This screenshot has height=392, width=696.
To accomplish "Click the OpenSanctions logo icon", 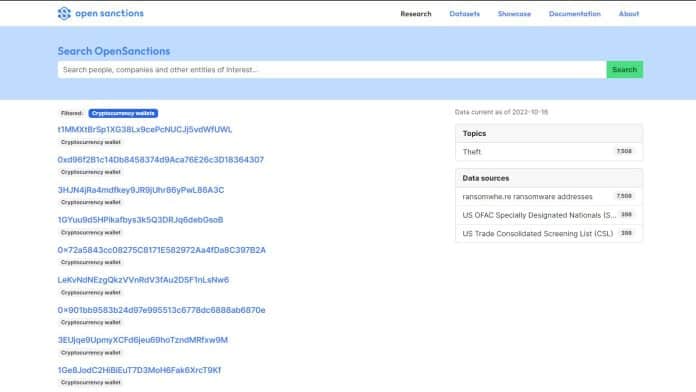I will (64, 13).
